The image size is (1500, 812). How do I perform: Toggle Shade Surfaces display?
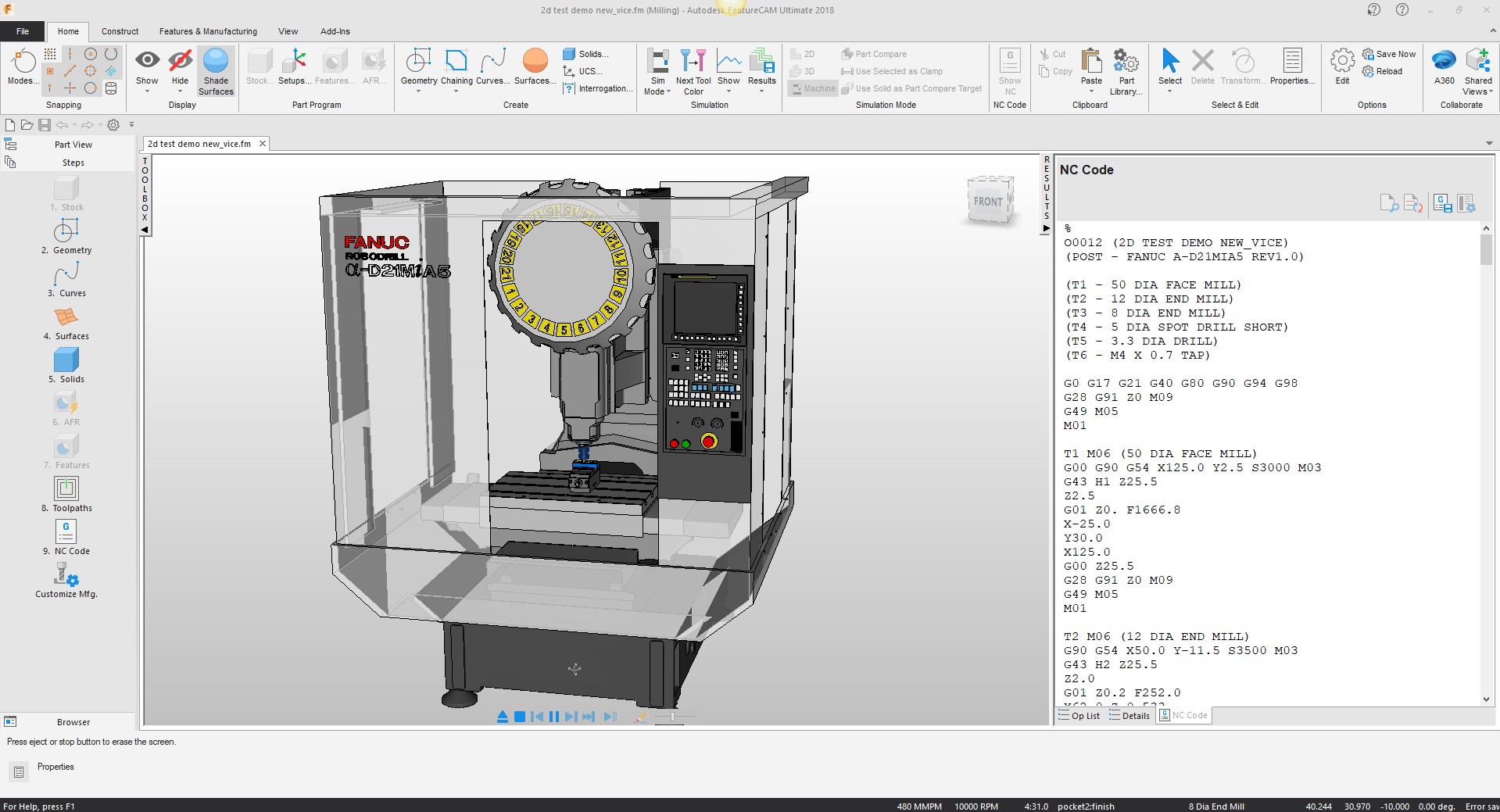coord(216,71)
